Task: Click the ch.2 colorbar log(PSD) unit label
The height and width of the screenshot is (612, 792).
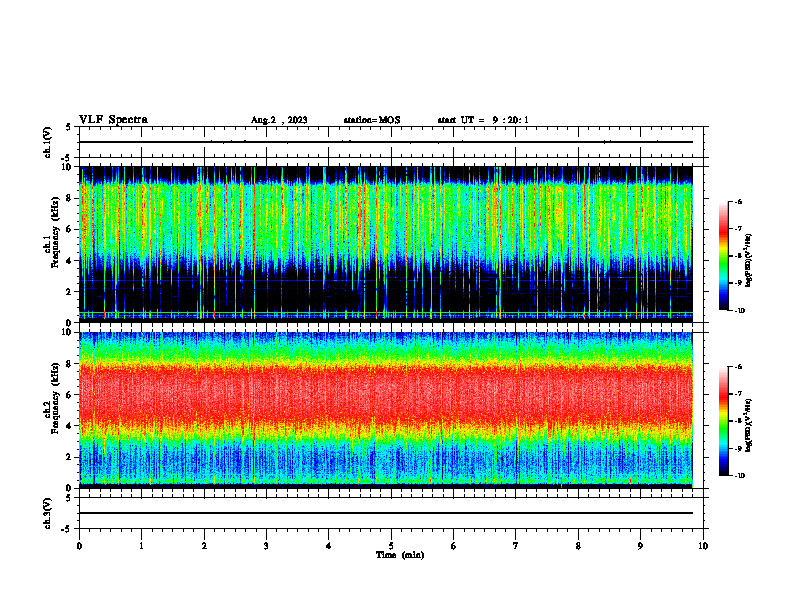Action: [749, 425]
